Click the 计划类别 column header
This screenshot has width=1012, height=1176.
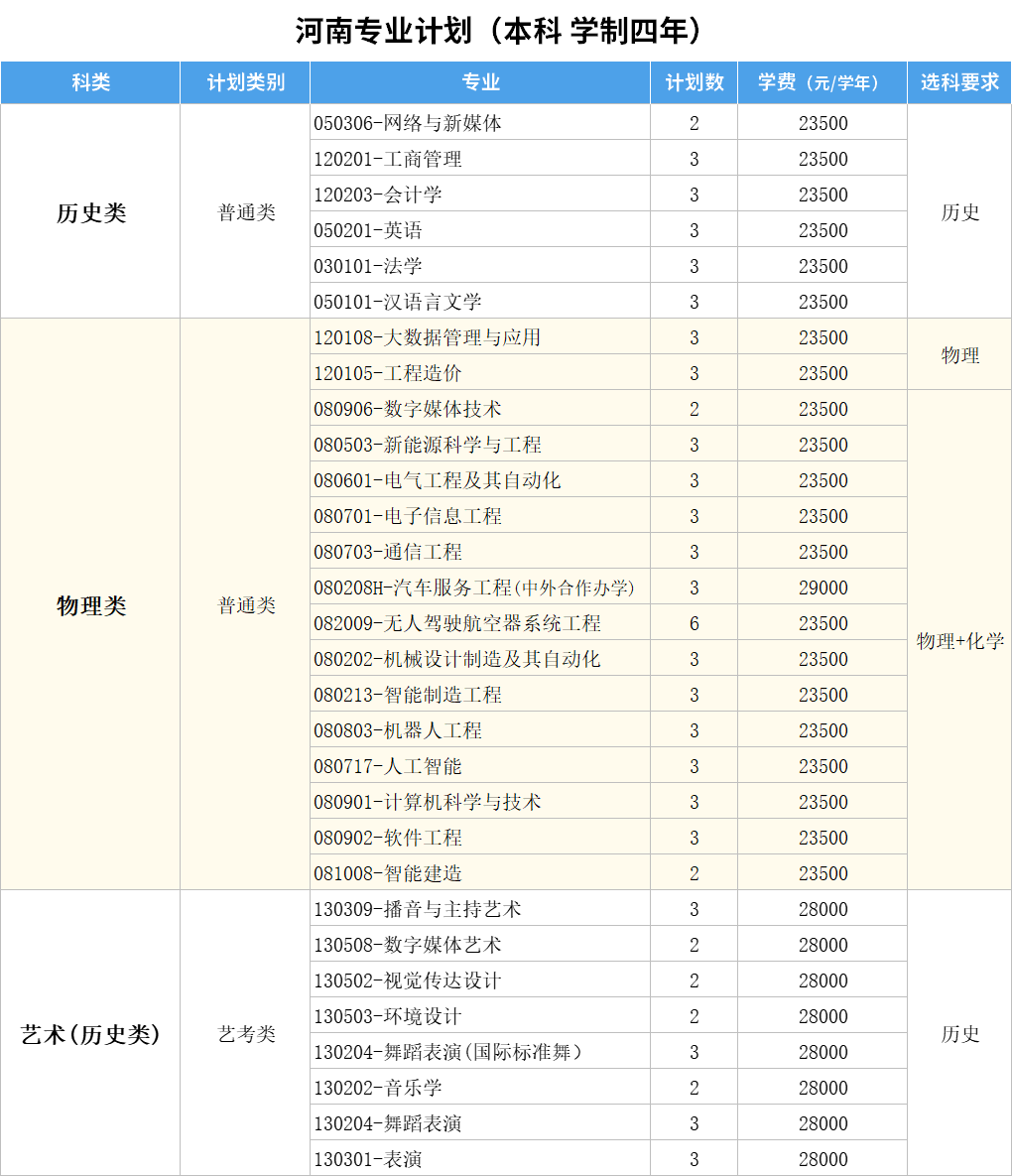pyautogui.click(x=245, y=82)
